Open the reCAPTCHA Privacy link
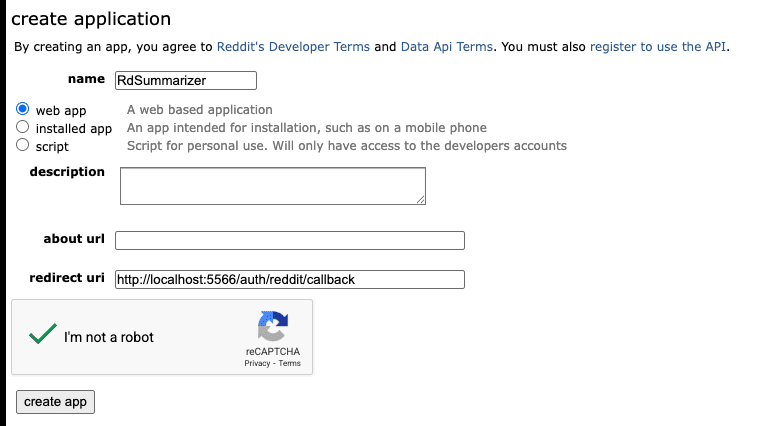784x426 pixels. (x=257, y=364)
